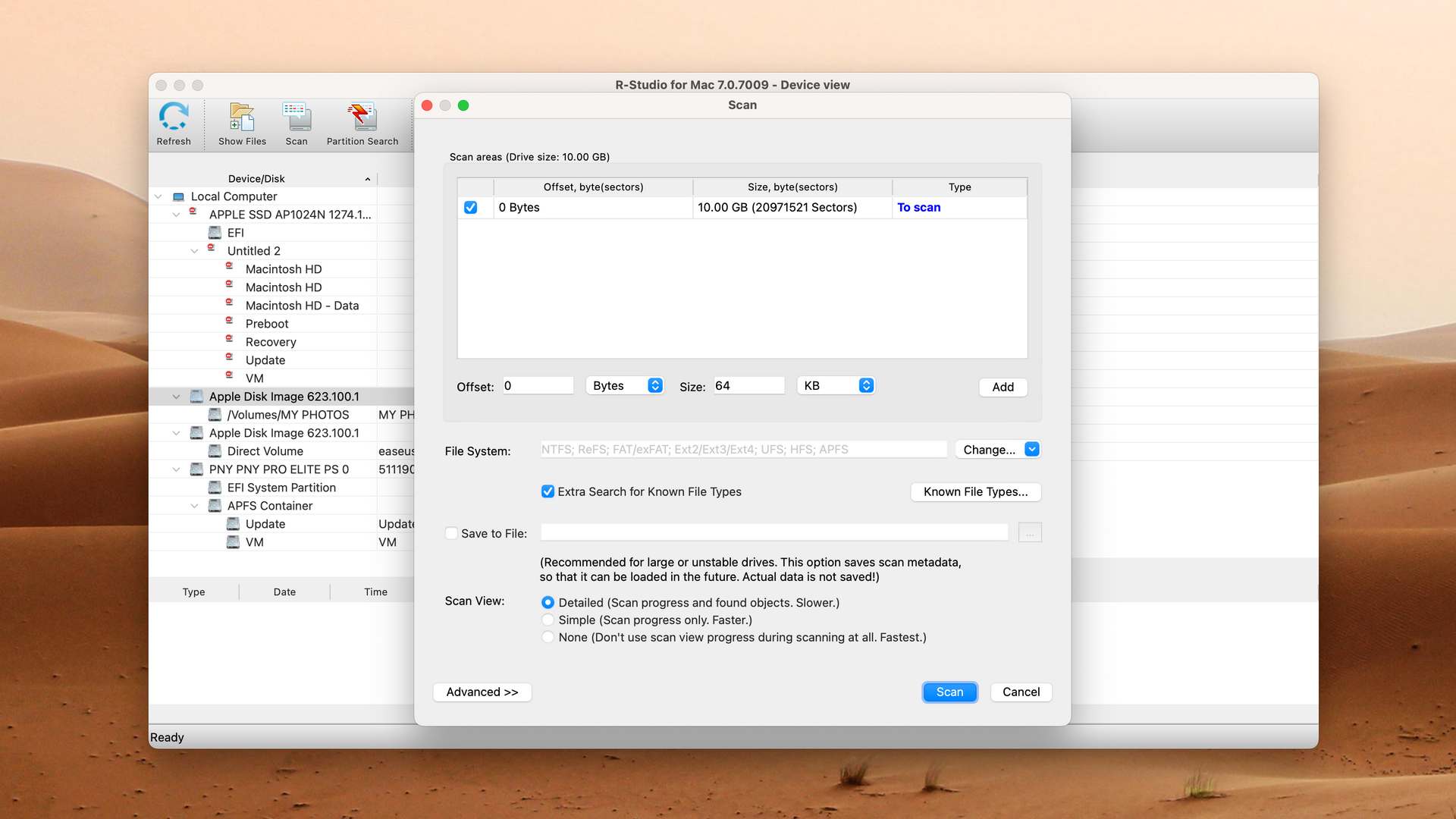
Task: Open the Bytes offset unit dropdown
Action: pos(625,385)
